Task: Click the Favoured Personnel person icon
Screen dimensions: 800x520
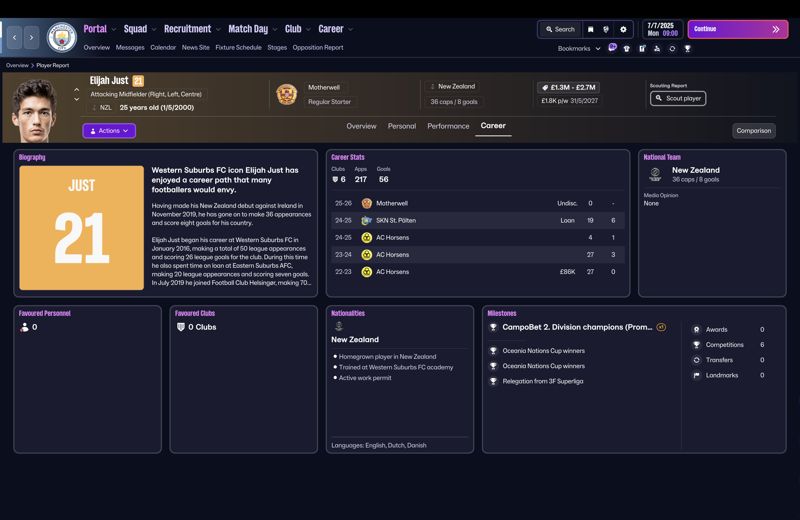Action: click(24, 327)
